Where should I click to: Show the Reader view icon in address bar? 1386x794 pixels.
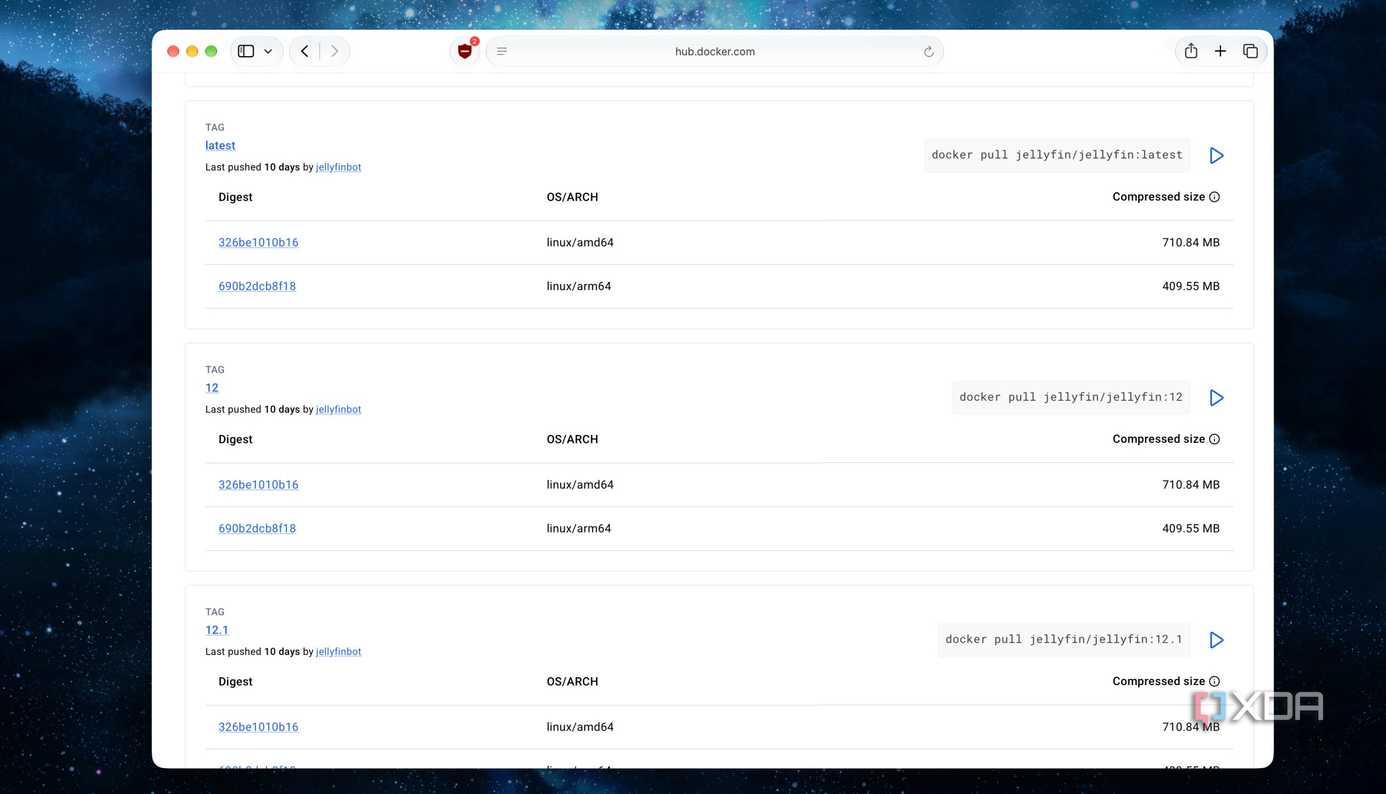(x=502, y=51)
